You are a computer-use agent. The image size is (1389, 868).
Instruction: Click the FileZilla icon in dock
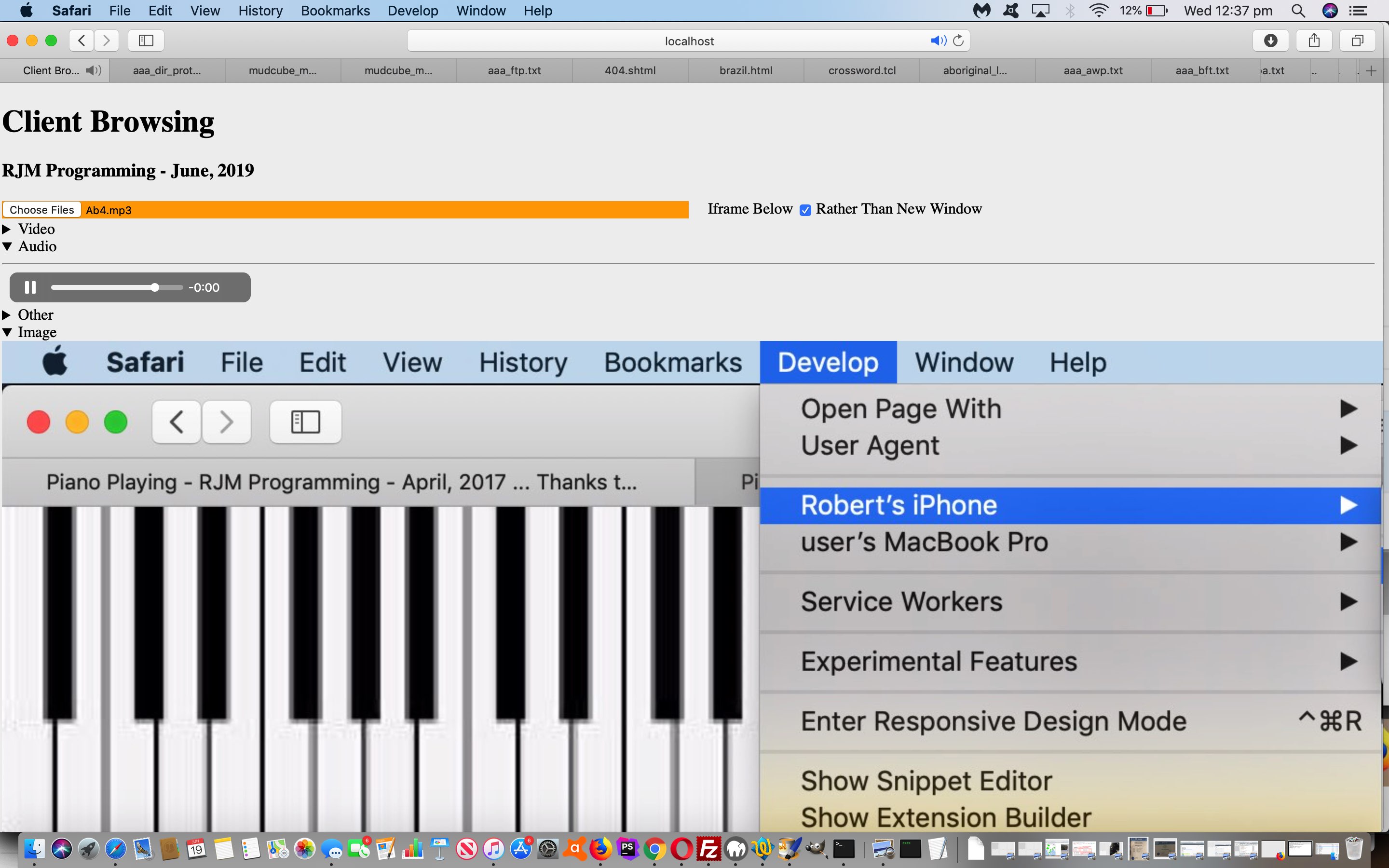click(708, 849)
